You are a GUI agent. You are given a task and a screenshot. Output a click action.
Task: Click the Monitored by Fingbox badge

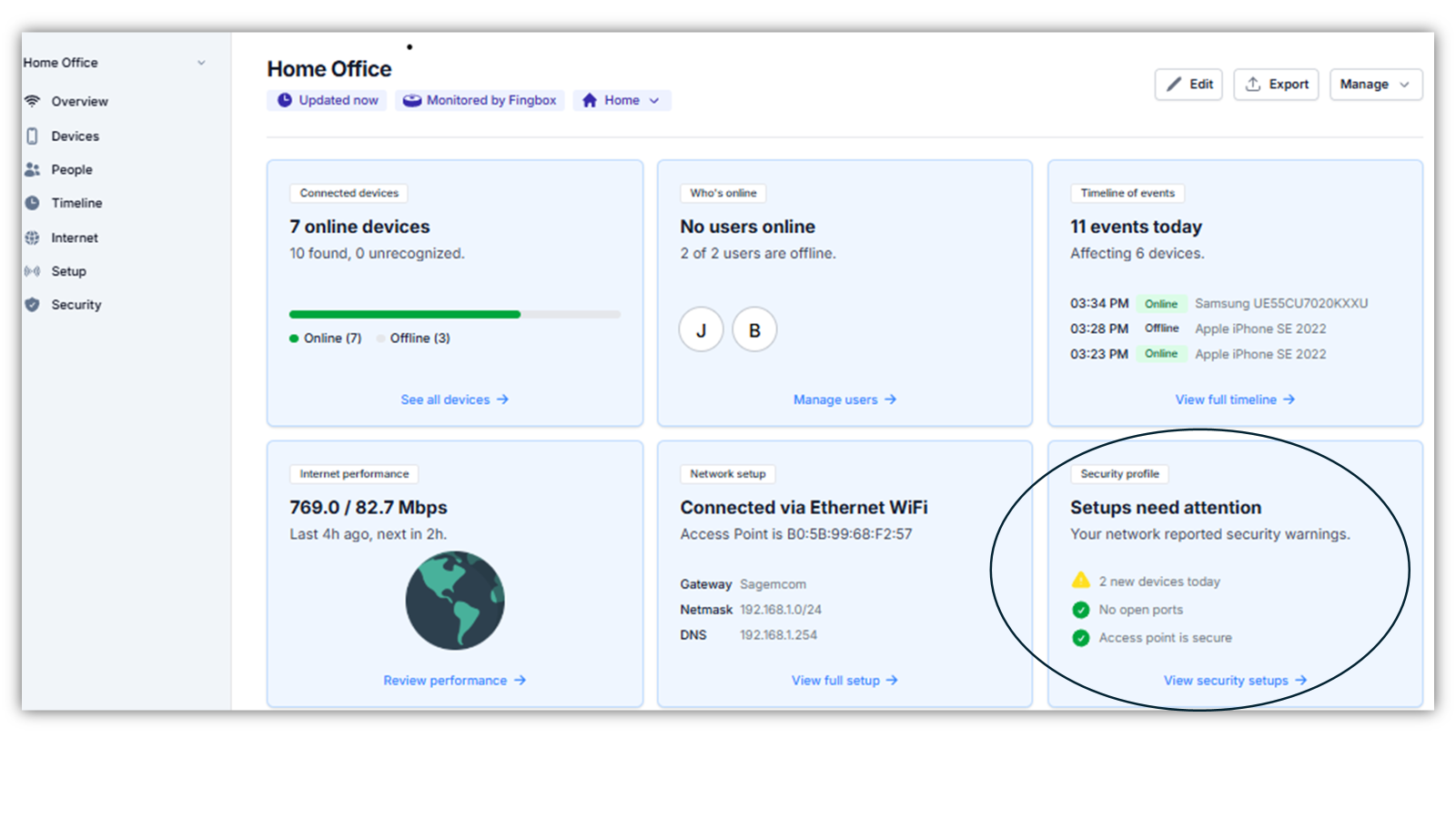(x=480, y=100)
